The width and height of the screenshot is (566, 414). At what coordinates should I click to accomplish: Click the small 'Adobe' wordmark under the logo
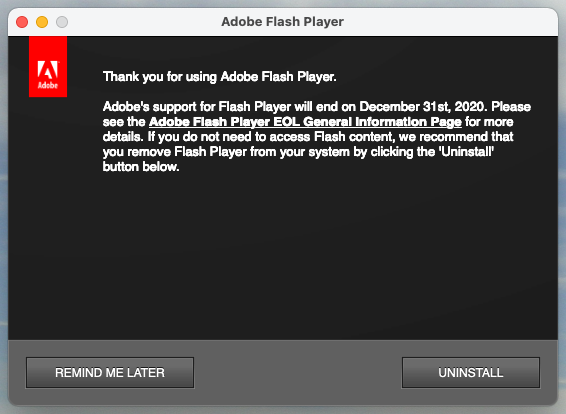pyautogui.click(x=48, y=86)
